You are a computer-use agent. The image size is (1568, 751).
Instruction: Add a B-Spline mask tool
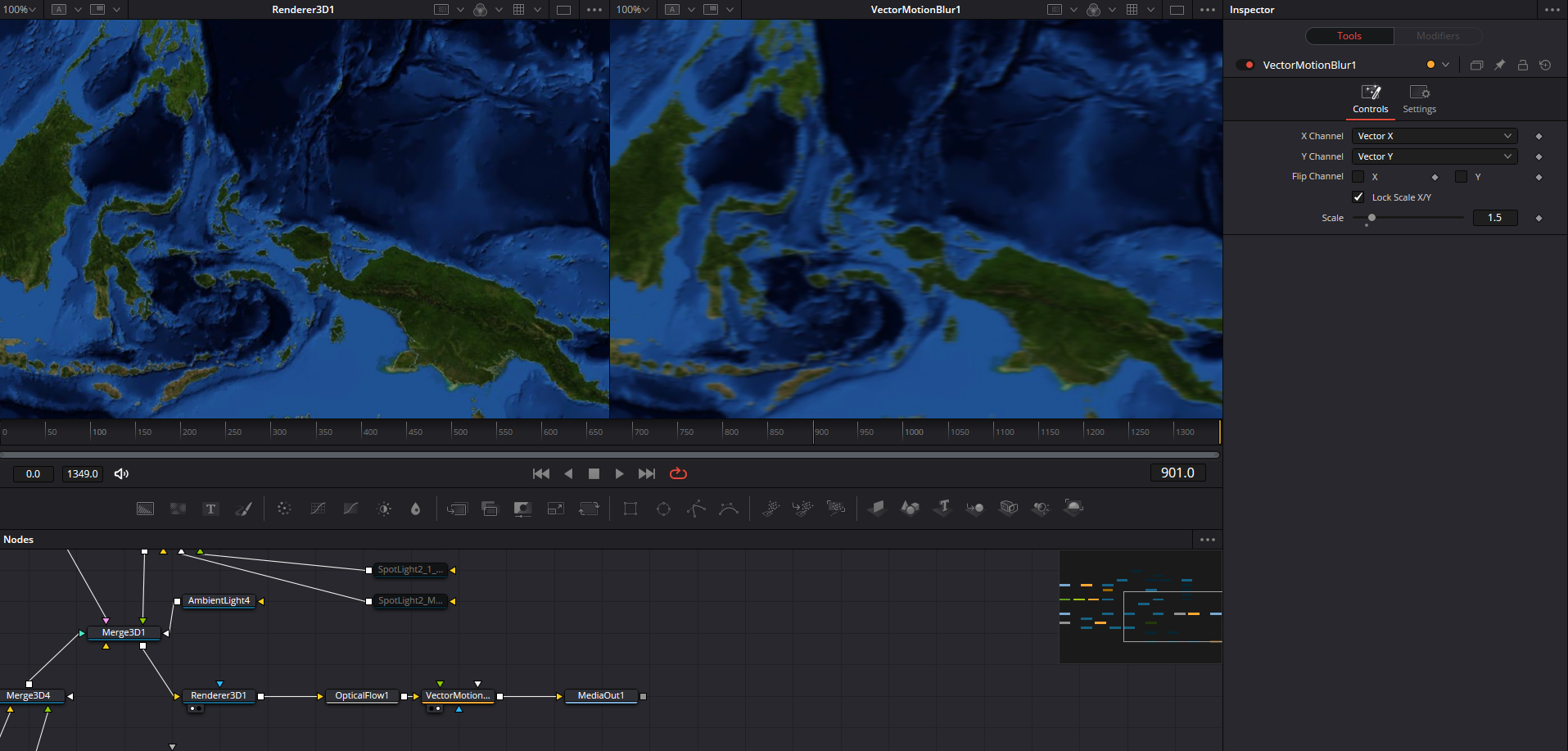click(729, 509)
